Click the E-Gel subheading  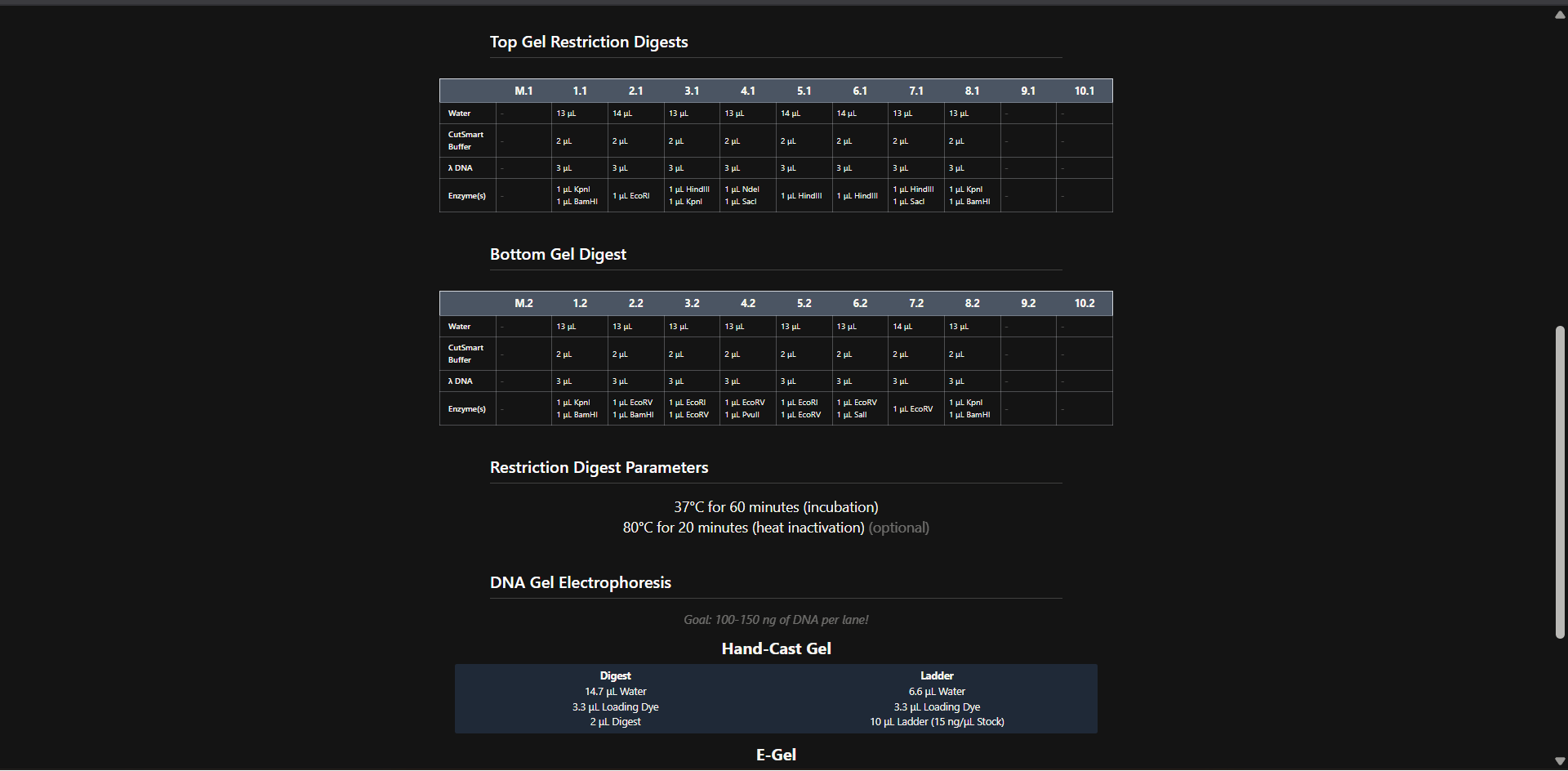[776, 755]
